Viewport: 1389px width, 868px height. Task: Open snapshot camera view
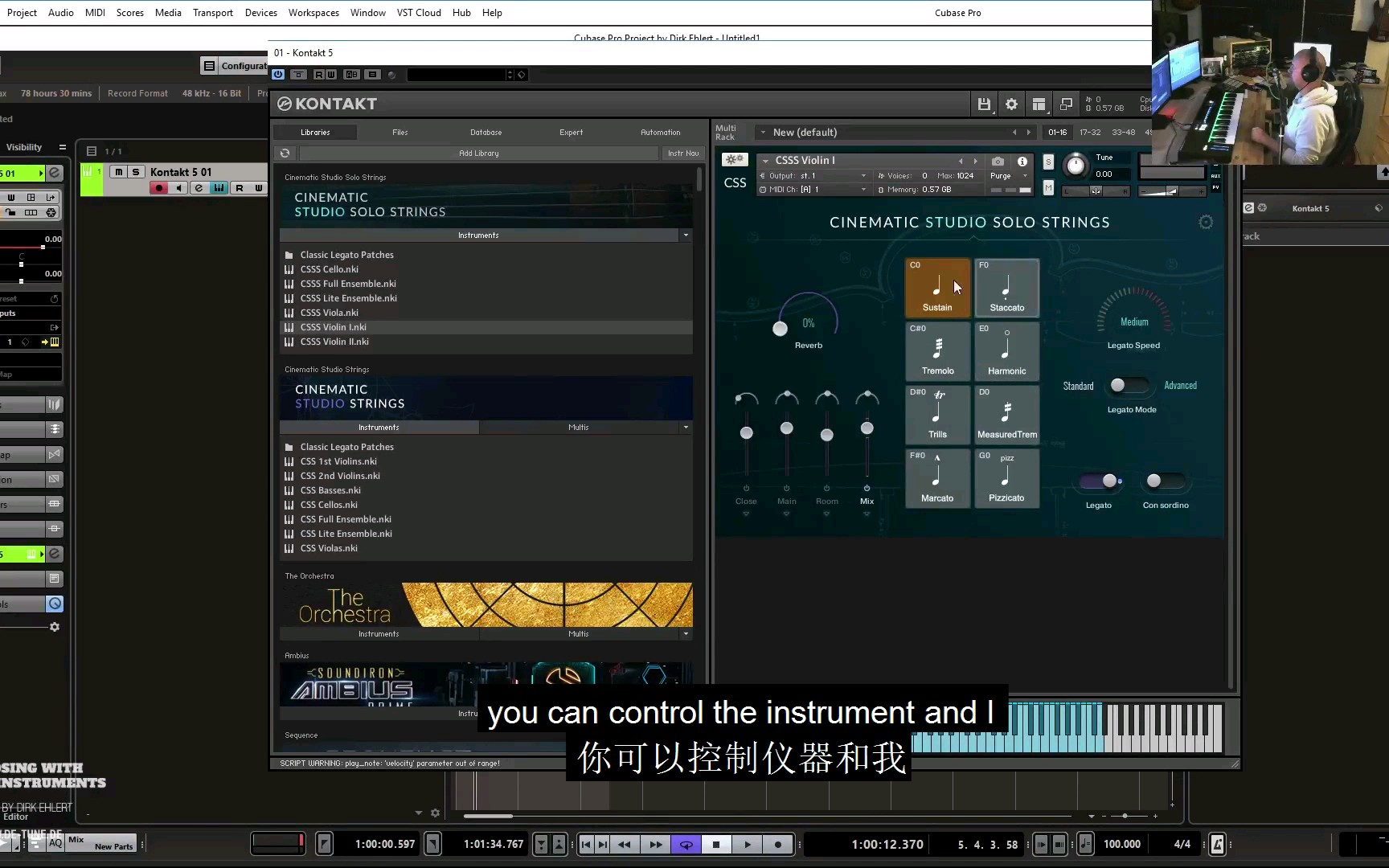coord(998,161)
